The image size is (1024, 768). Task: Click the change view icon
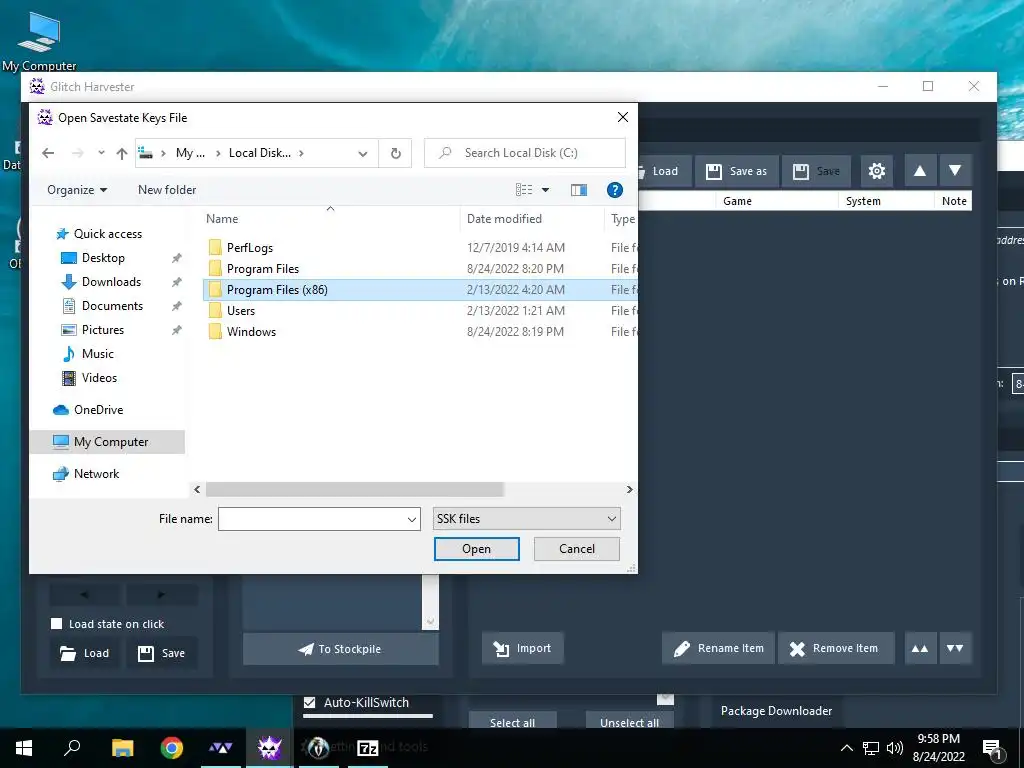point(524,190)
